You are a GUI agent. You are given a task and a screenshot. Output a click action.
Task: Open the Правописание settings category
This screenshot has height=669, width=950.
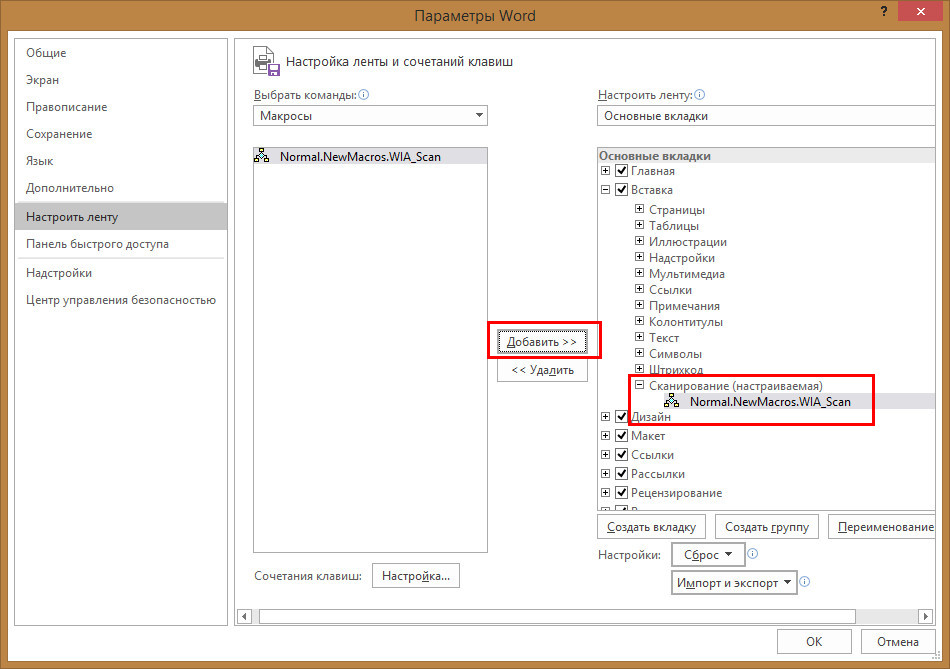(121, 107)
